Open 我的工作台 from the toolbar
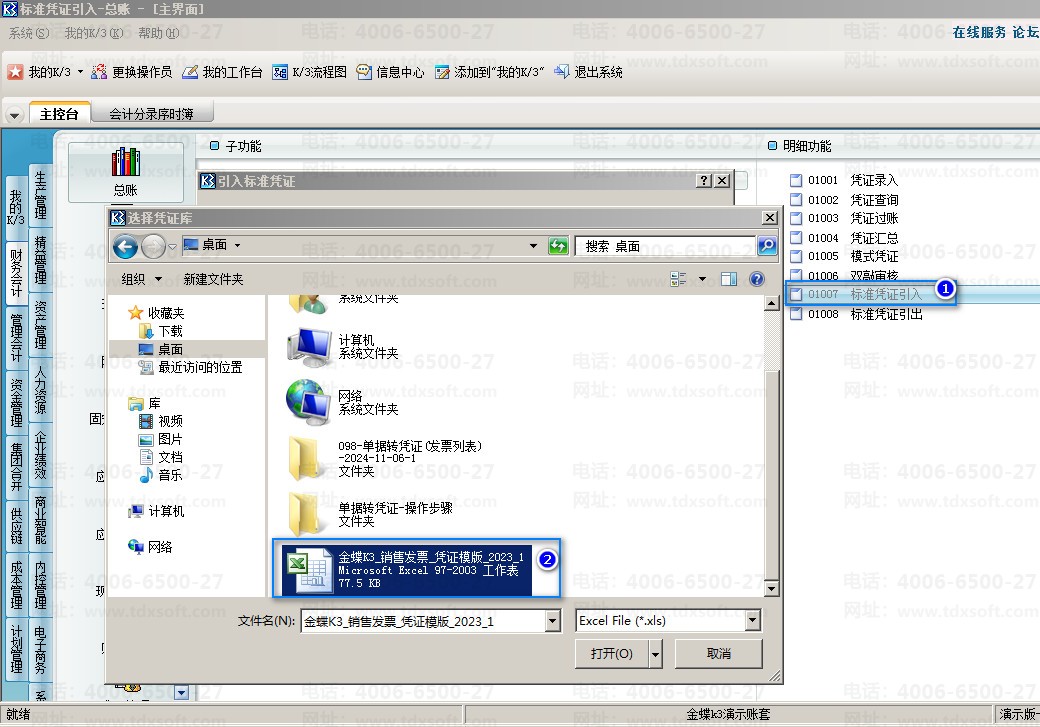Image resolution: width=1040 pixels, height=727 pixels. [190, 72]
